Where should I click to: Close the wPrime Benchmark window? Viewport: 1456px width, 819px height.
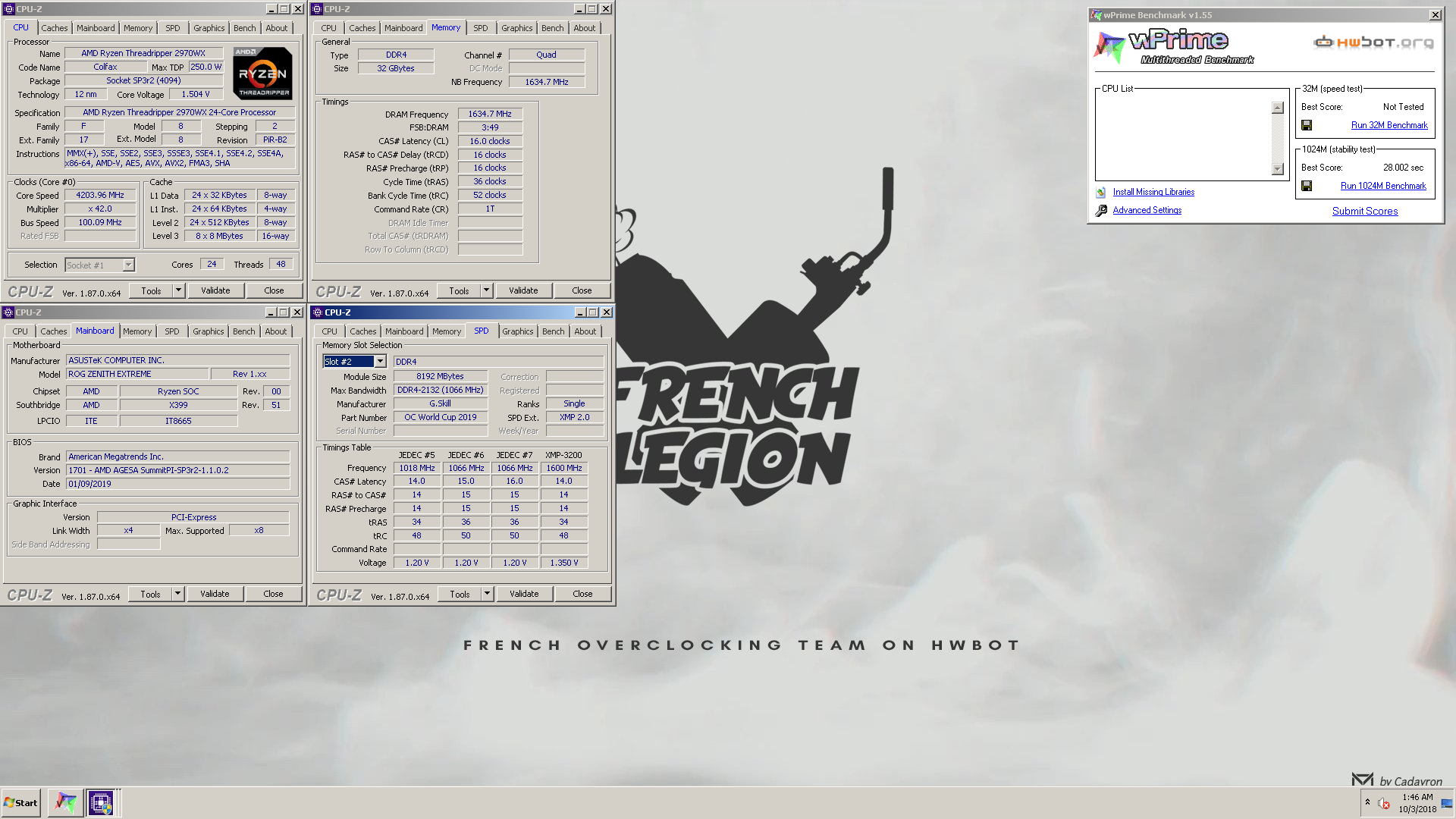pos(1435,15)
